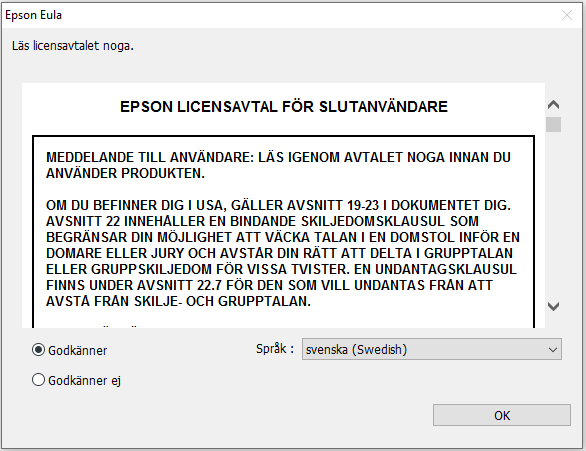Click the paragraph starting 'MEDDELANDE TILL ANVÄNDARE'
This screenshot has width=586, height=451.
pos(278,165)
